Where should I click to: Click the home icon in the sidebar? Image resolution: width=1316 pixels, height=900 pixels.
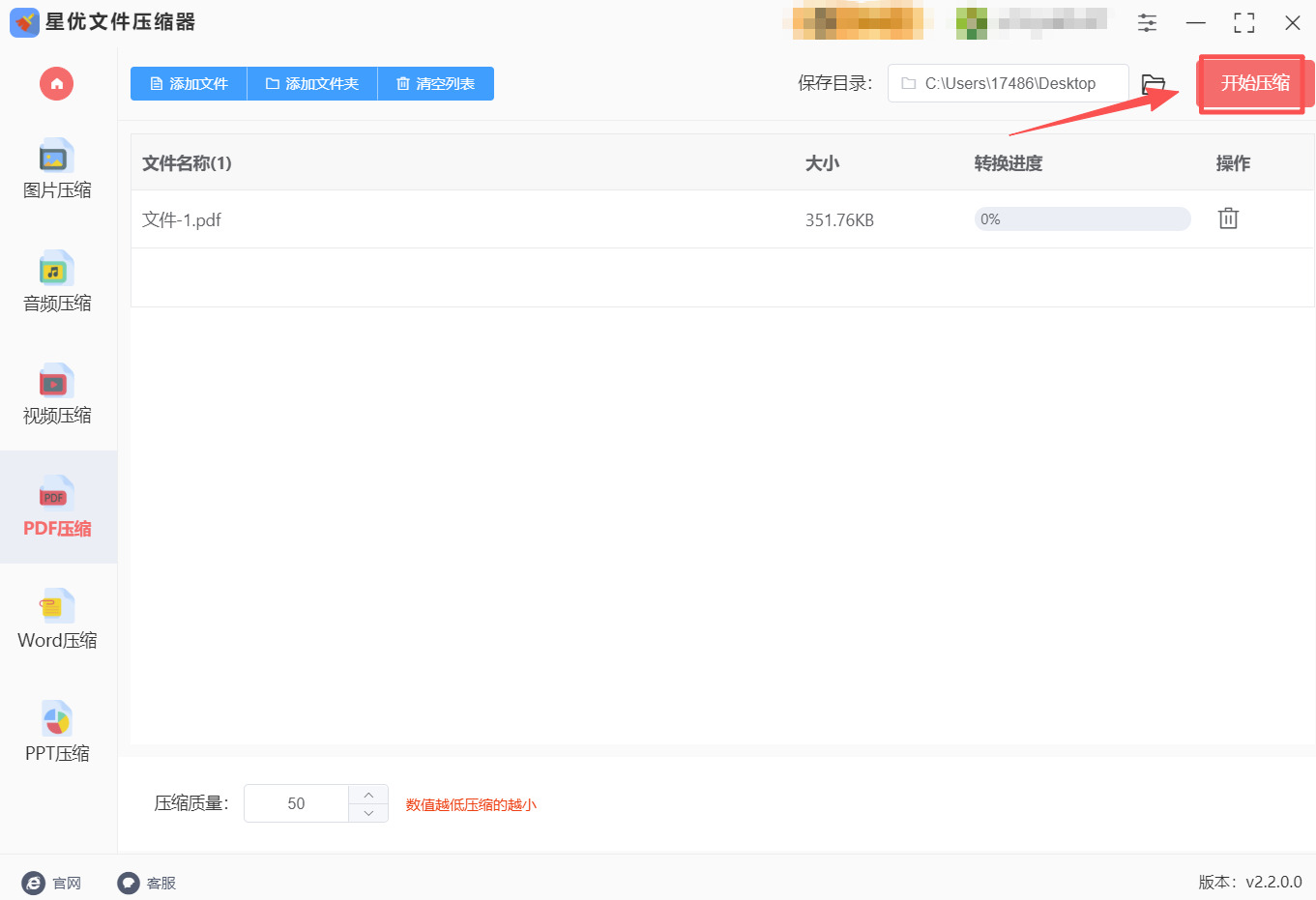coord(56,84)
